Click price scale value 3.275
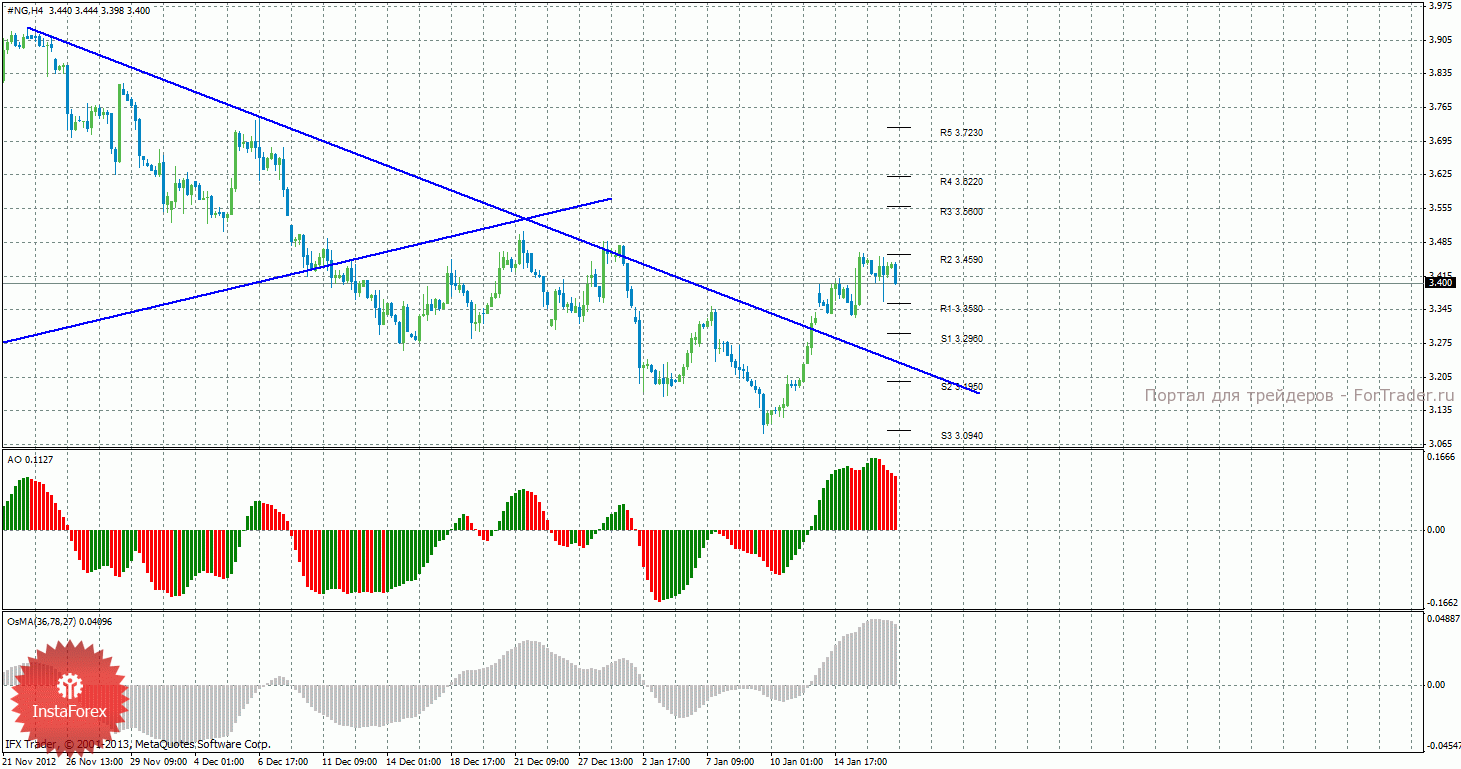This screenshot has height=769, width=1461. pos(1440,343)
